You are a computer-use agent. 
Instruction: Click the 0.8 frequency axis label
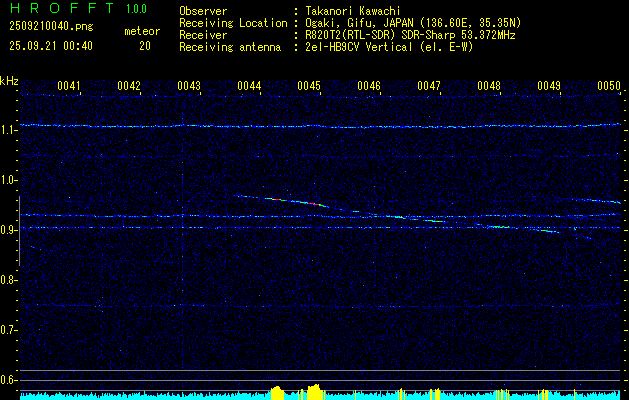coord(7,280)
